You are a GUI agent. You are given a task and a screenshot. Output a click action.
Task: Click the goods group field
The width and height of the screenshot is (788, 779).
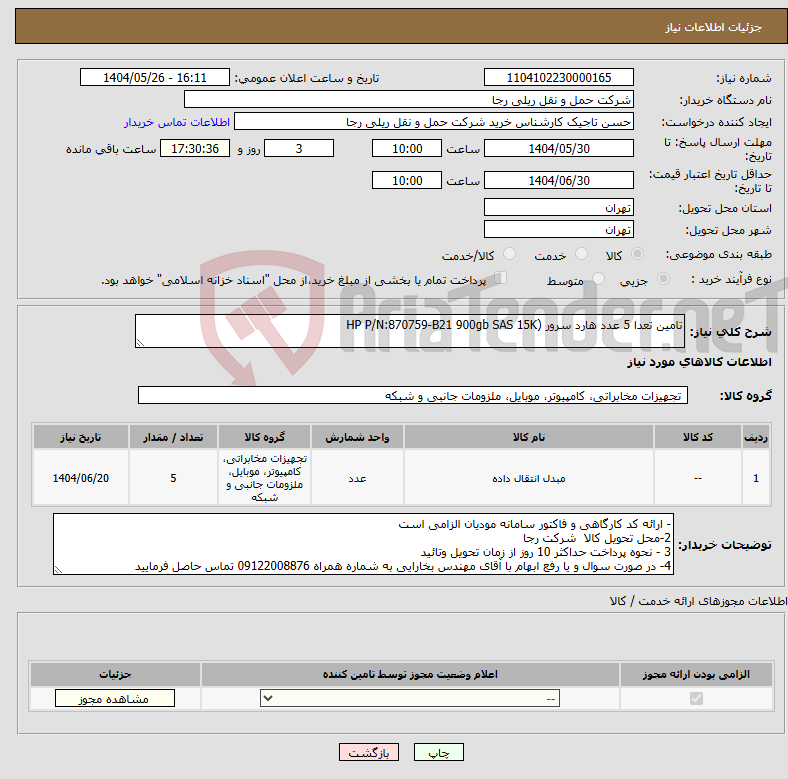pos(413,396)
